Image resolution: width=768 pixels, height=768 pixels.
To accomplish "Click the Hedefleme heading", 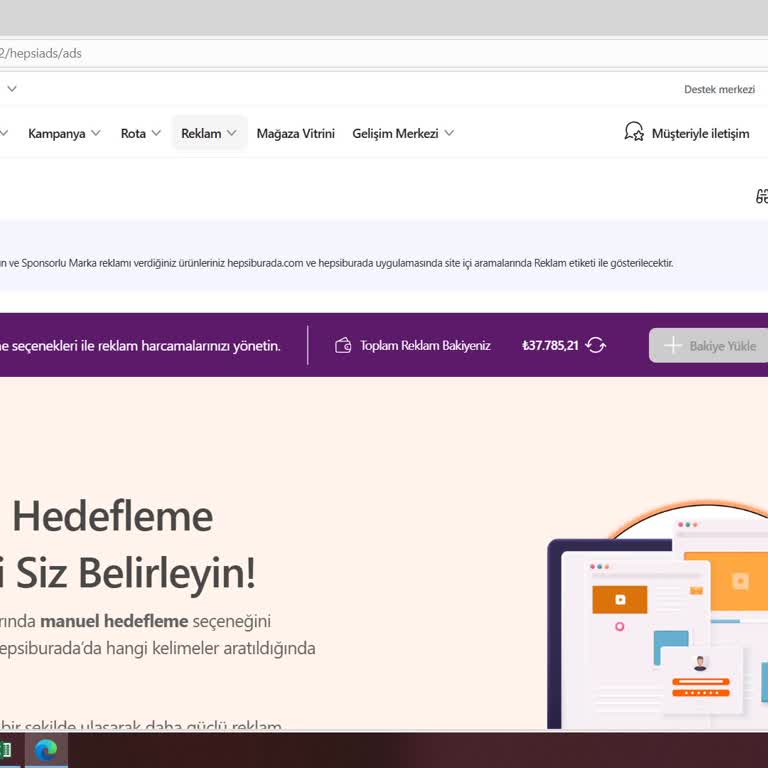I will 113,517.
